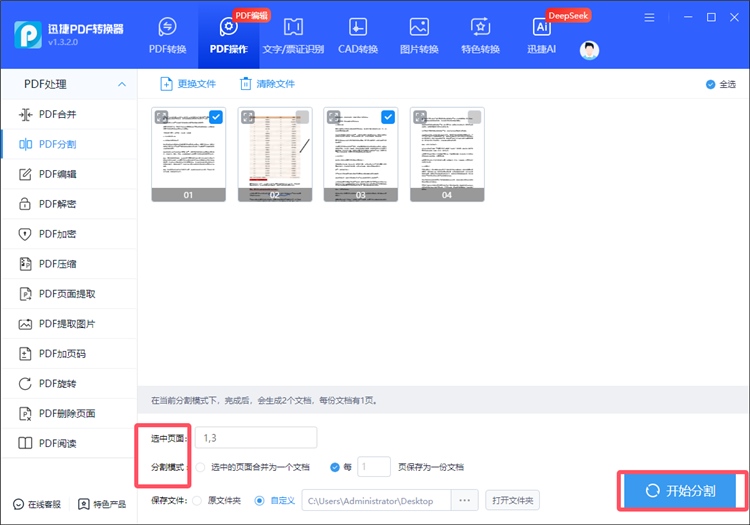The image size is (750, 525).
Task: Open PDF阅读 option
Action: (69, 443)
